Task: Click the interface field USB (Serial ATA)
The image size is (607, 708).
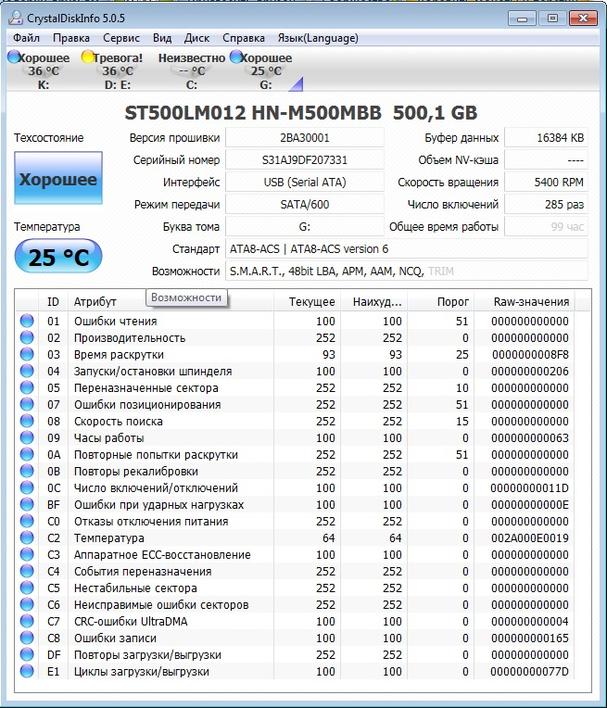Action: [x=305, y=182]
